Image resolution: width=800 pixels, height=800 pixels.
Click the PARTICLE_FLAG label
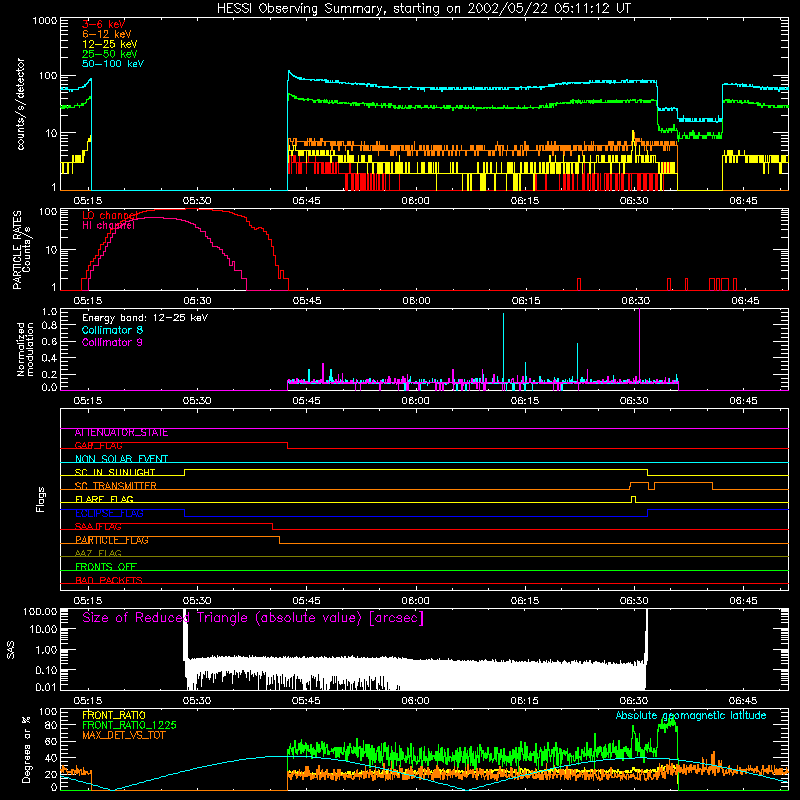click(x=112, y=540)
